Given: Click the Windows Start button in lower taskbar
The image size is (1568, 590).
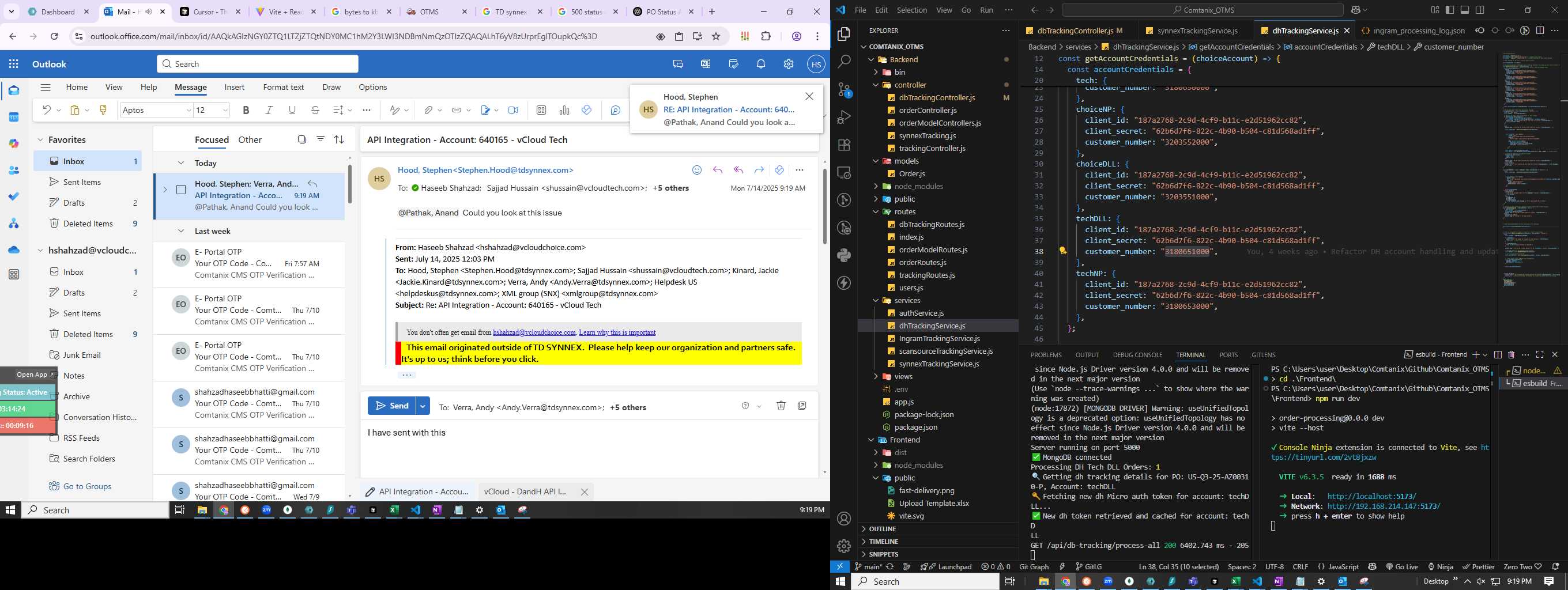Looking at the screenshot, I should click(x=840, y=581).
